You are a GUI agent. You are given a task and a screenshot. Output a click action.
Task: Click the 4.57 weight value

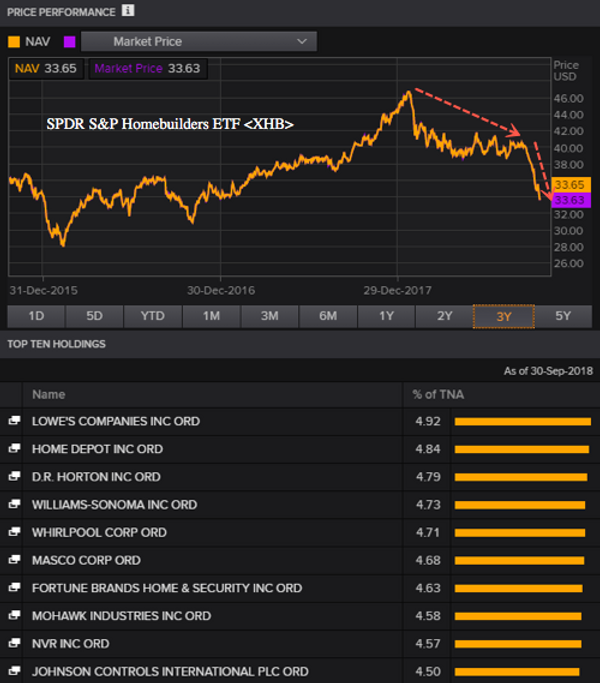[428, 644]
